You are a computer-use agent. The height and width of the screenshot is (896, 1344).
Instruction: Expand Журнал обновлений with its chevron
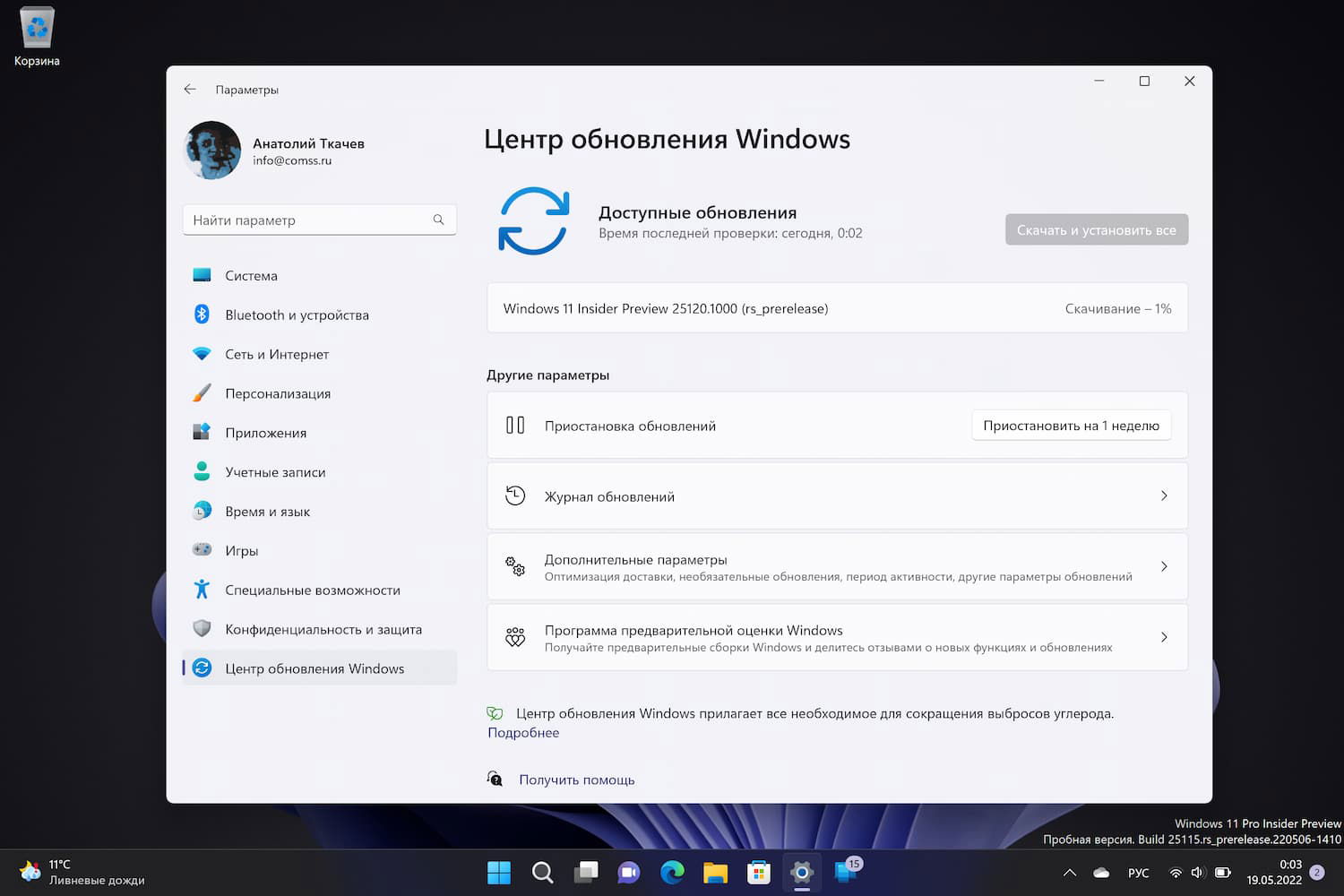click(1164, 495)
